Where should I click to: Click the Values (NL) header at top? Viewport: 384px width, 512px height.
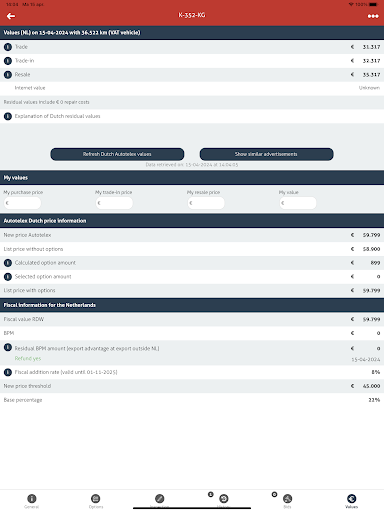[192, 33]
